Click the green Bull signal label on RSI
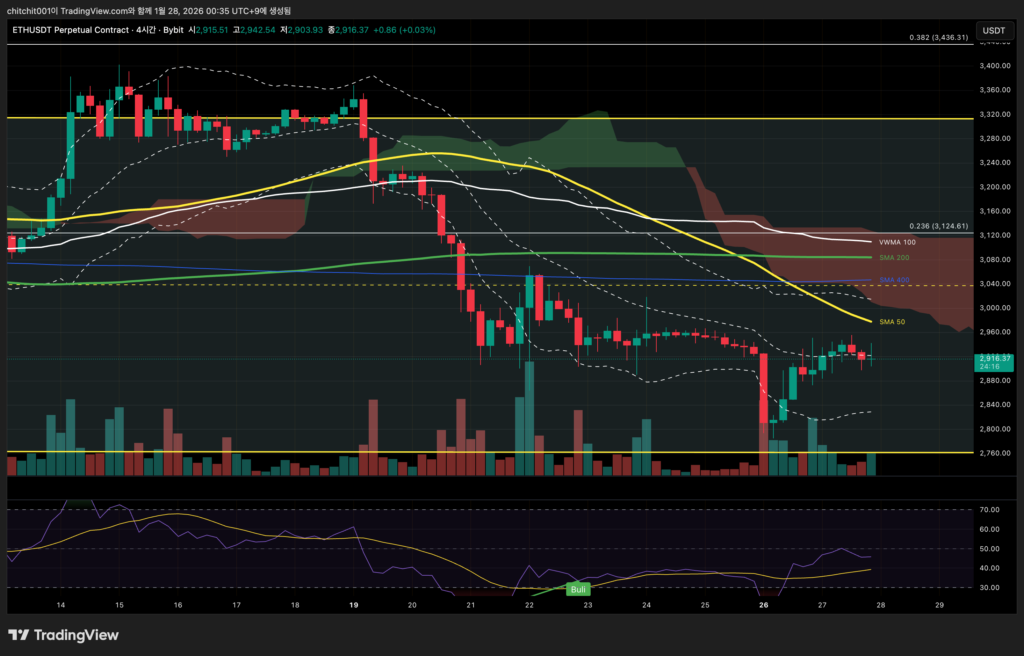 click(x=578, y=589)
